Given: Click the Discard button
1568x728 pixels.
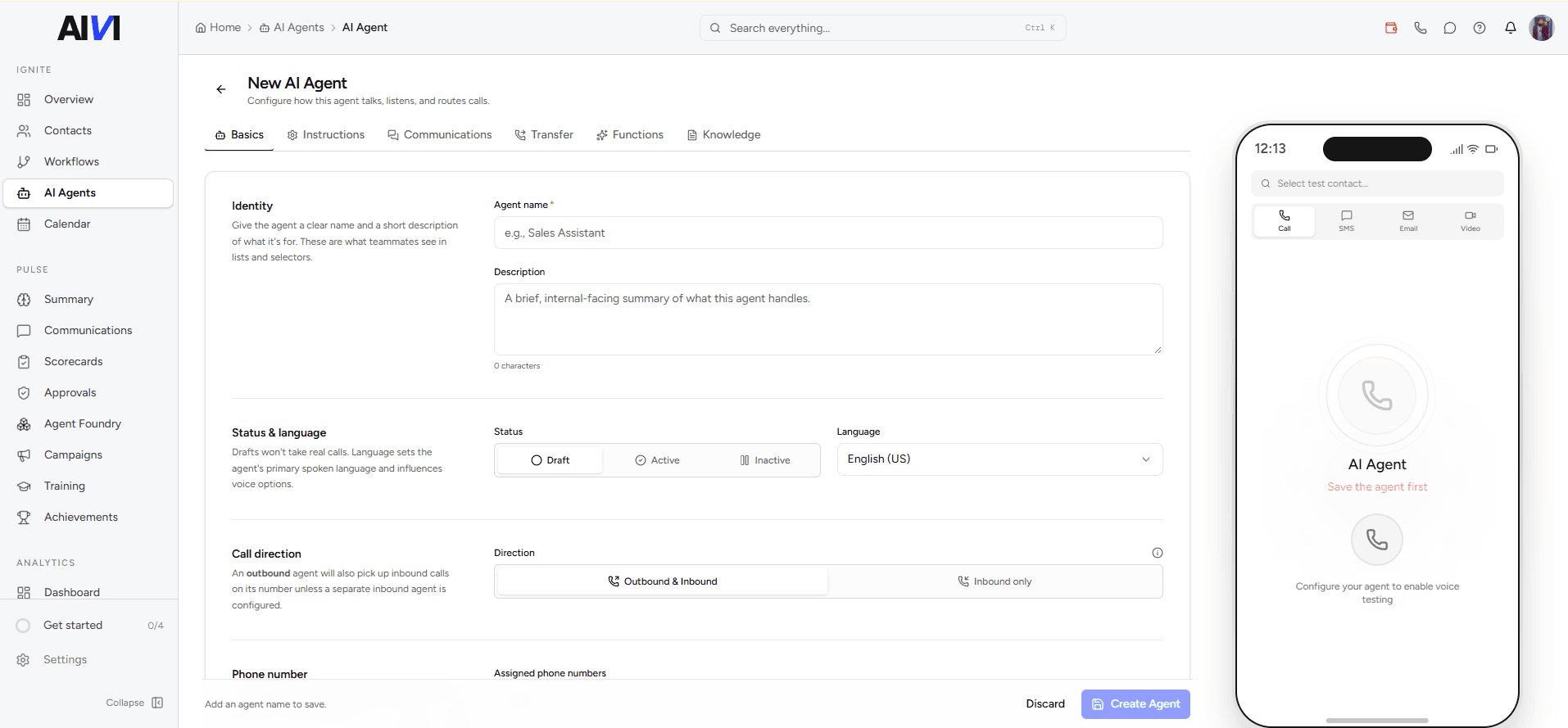Looking at the screenshot, I should tap(1045, 704).
